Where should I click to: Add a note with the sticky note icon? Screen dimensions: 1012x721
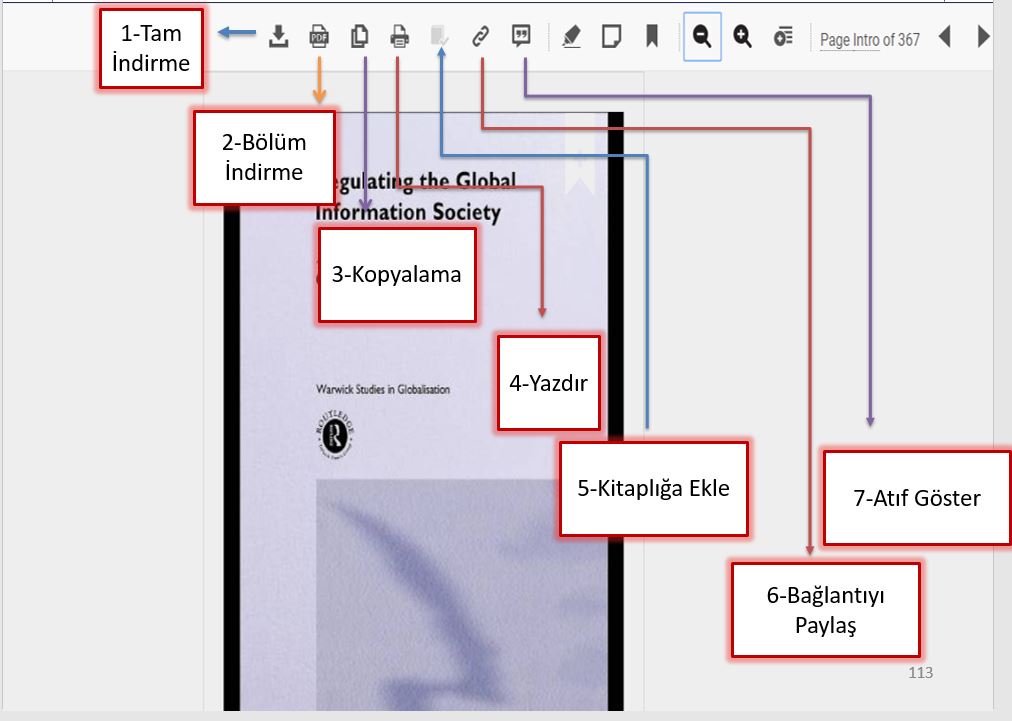click(611, 36)
